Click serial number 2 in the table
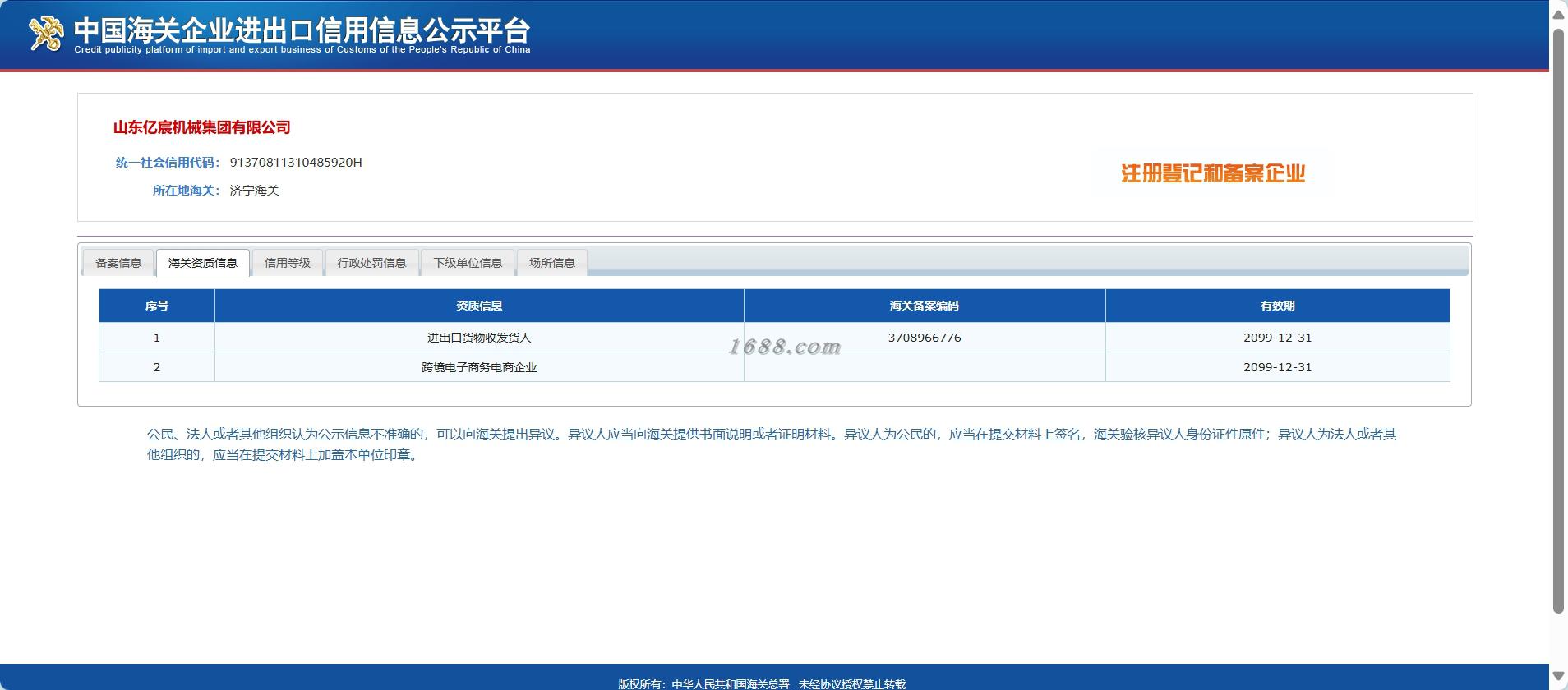 tap(157, 367)
